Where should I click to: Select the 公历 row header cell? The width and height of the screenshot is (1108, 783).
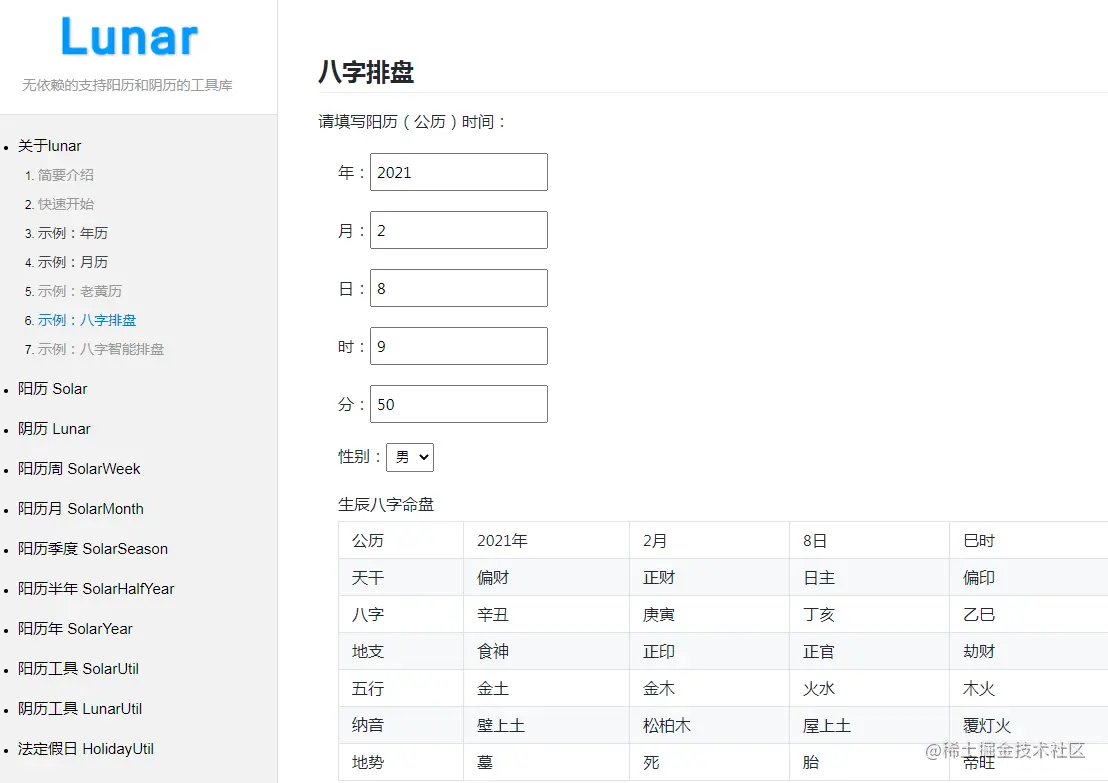401,541
